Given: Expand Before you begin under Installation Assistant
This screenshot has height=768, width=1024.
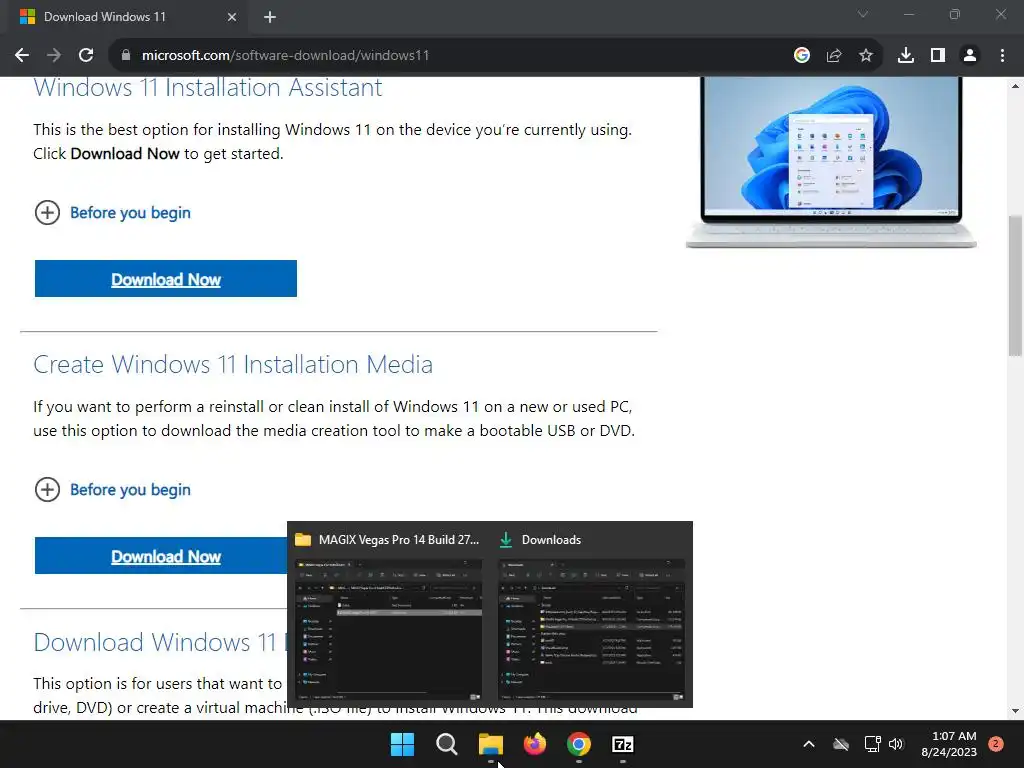Looking at the screenshot, I should pyautogui.click(x=112, y=213).
